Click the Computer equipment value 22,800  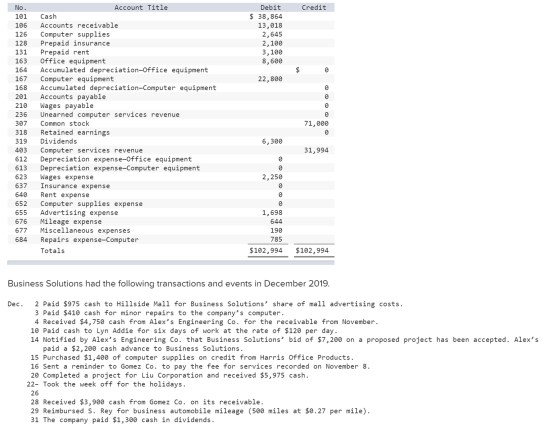coord(270,79)
